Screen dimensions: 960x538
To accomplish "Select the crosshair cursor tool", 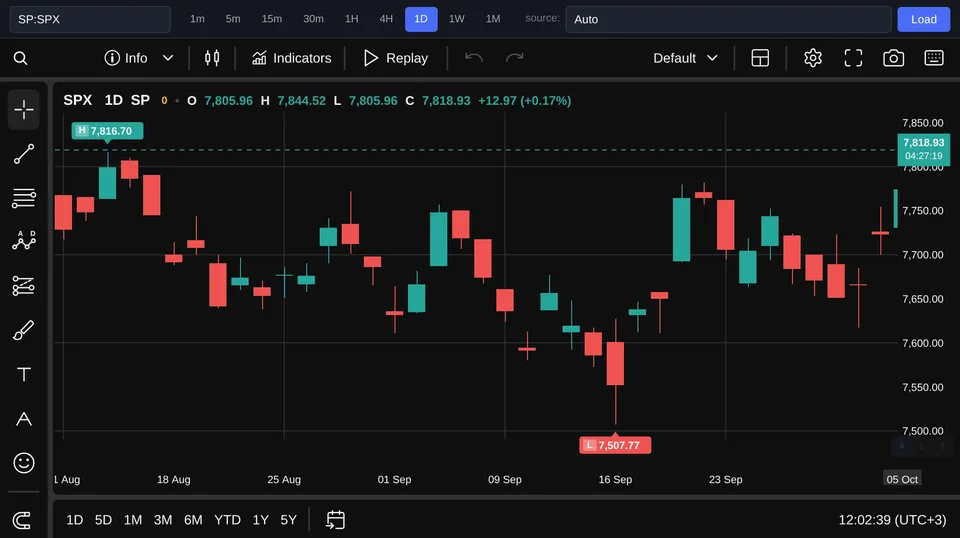I will (x=24, y=110).
